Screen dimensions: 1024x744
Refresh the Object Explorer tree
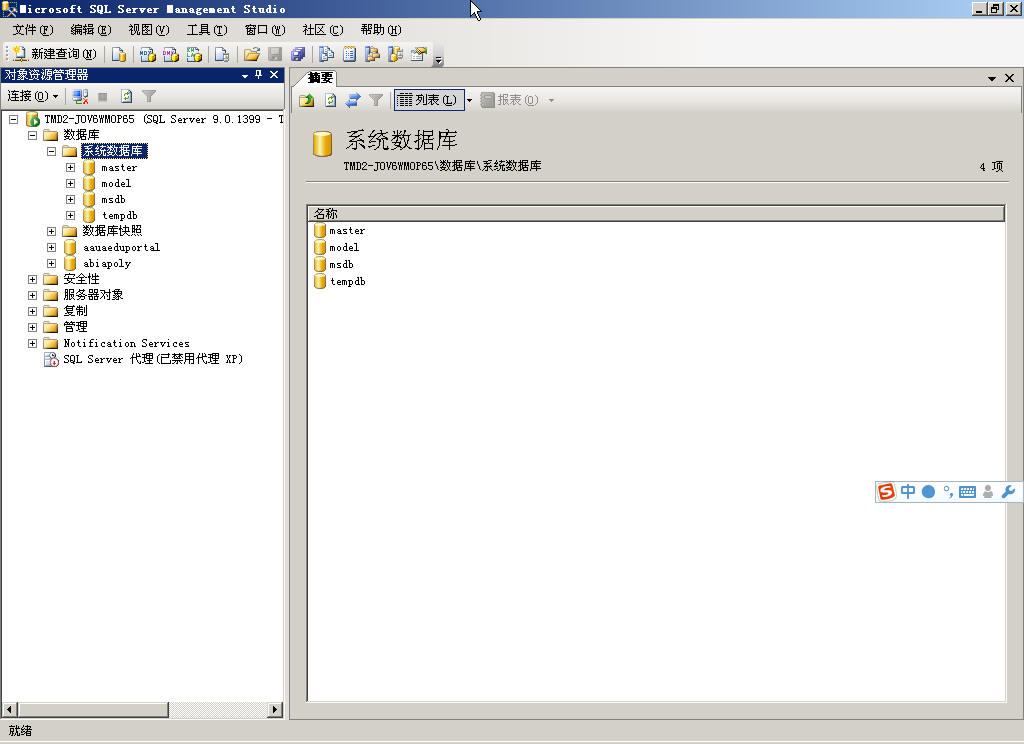tap(126, 96)
